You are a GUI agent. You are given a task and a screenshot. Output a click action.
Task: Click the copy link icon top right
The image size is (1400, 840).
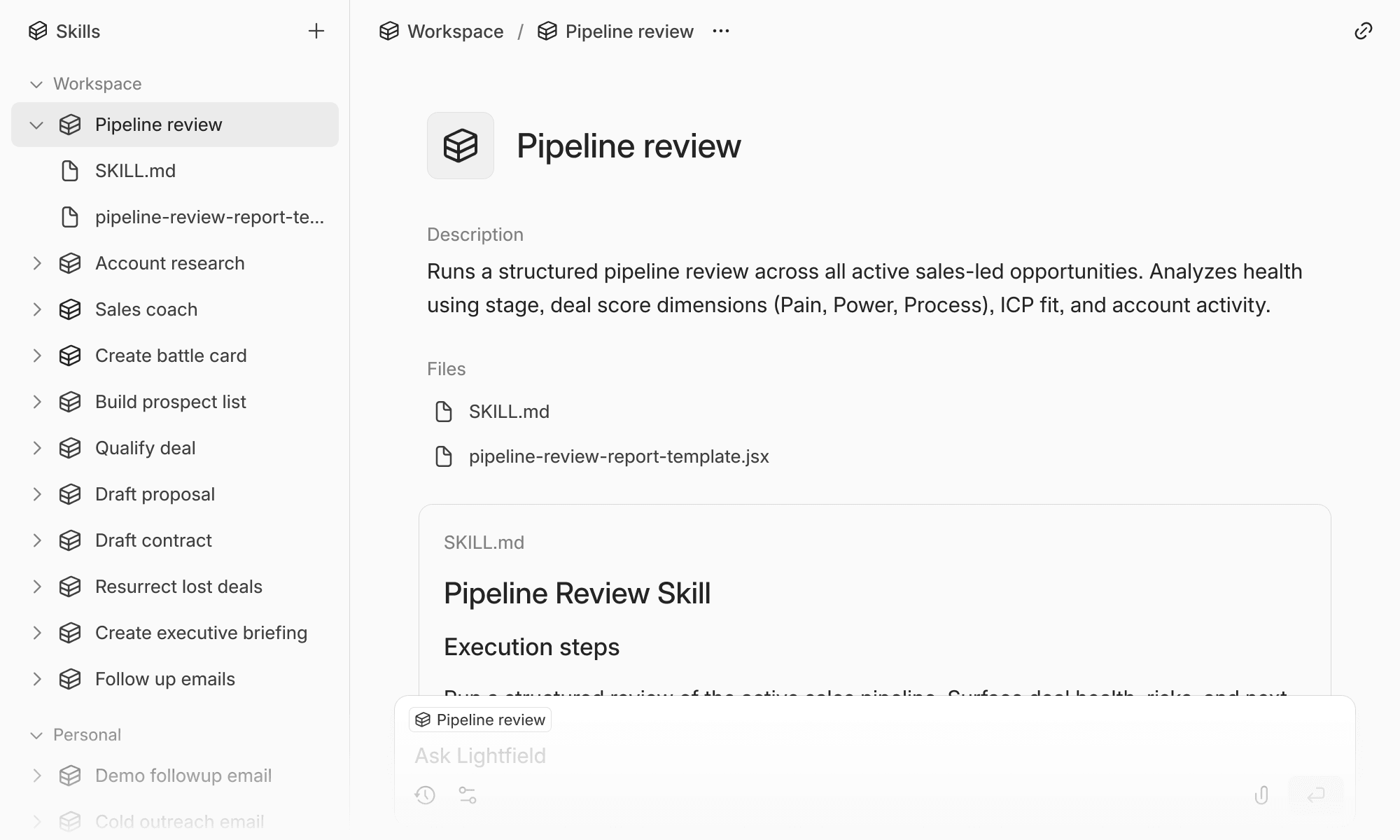coord(1363,31)
